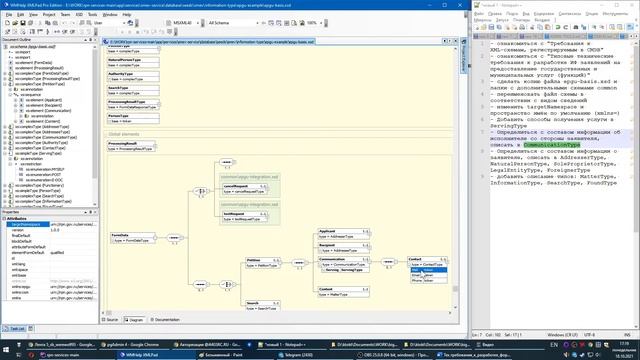
Task: Select the FormData node in diagram
Action: click(133, 238)
